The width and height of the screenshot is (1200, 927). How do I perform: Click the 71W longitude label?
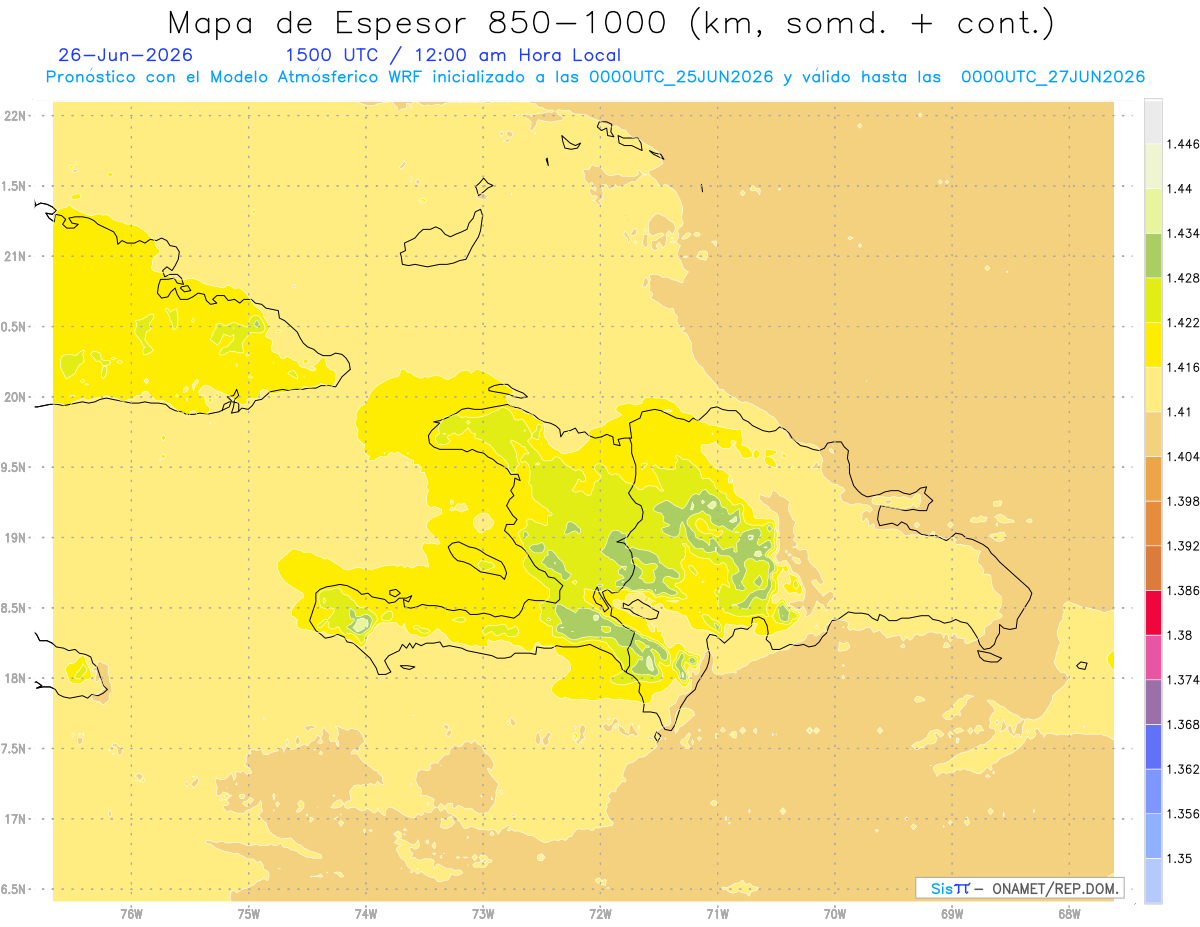point(717,914)
